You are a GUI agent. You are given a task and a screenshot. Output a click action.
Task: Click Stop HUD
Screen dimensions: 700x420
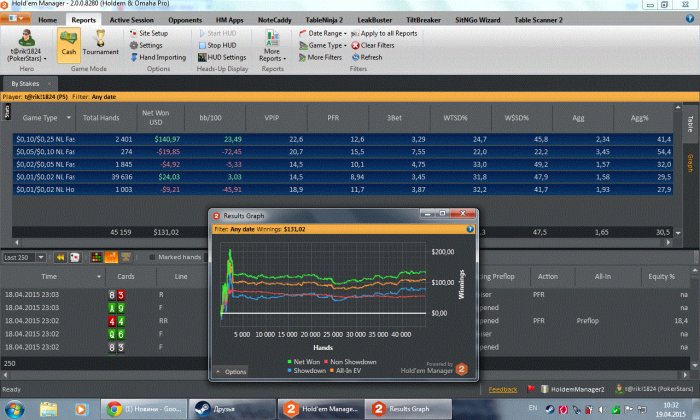(x=217, y=46)
